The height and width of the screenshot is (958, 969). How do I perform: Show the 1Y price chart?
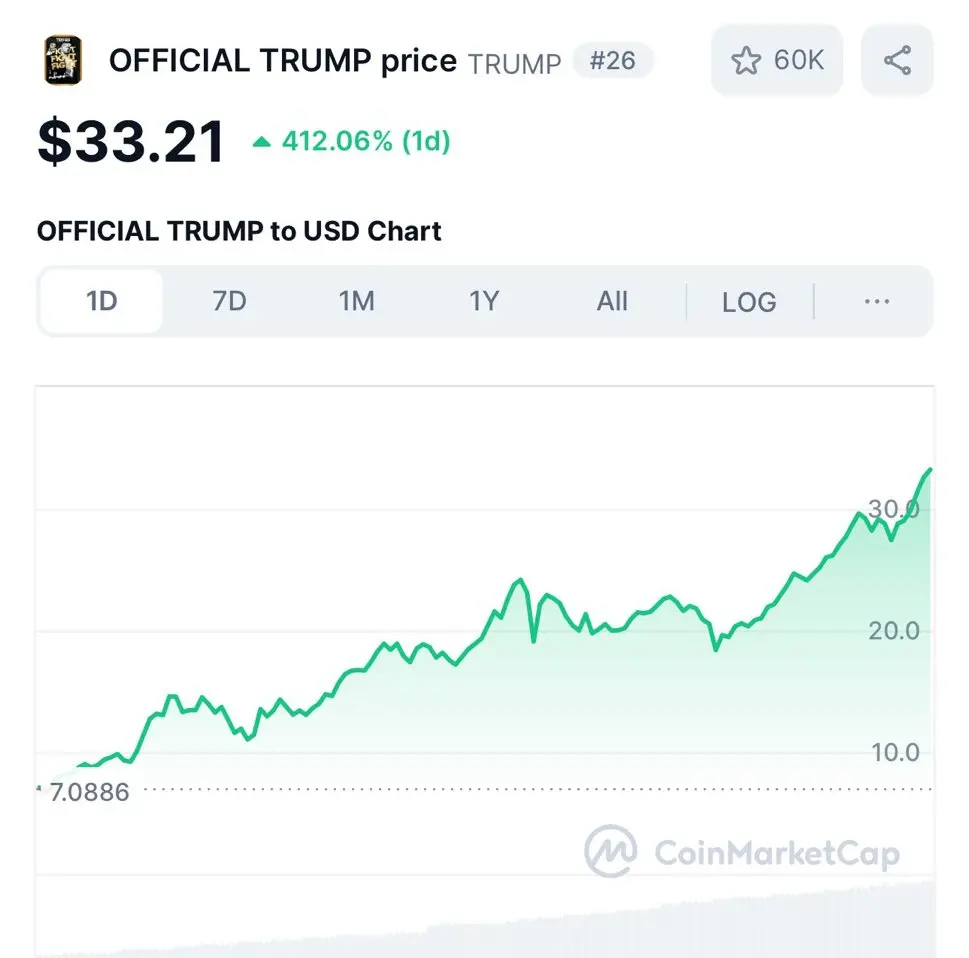(484, 301)
